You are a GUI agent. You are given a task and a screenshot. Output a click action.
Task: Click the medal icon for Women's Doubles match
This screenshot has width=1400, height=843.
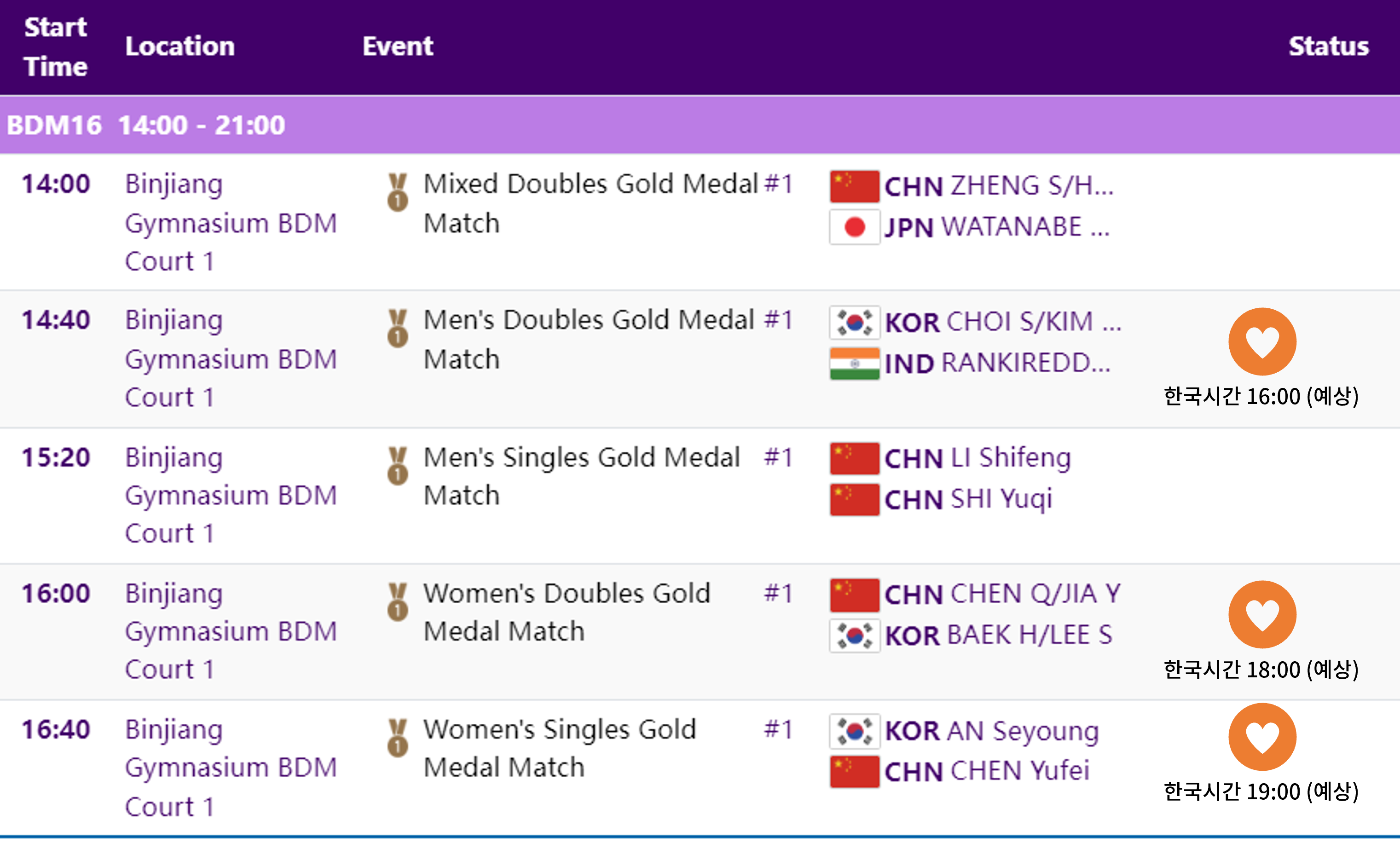[398, 601]
